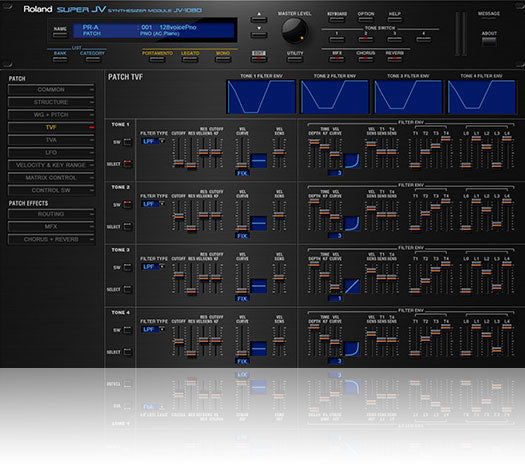Switch to the TVA page
The height and width of the screenshot is (468, 525).
(51, 140)
